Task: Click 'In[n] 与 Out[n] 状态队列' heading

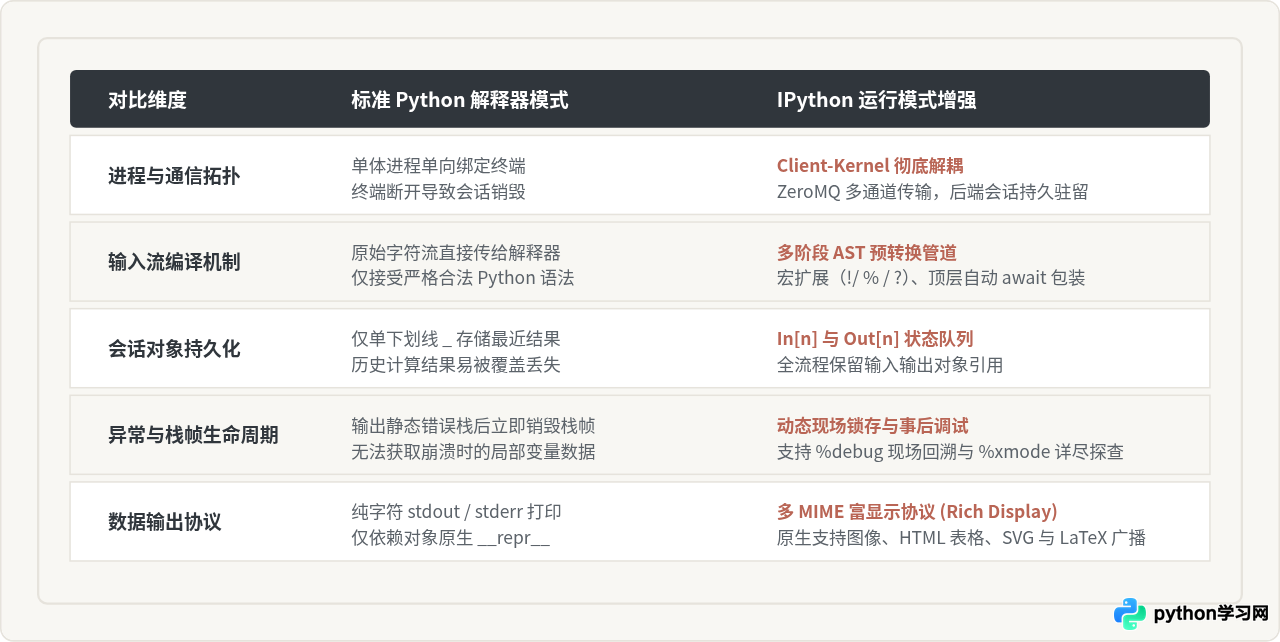Action: pos(873,339)
